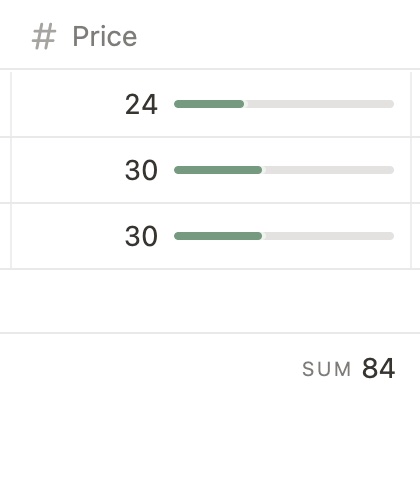This screenshot has height=496, width=420.
Task: Click the gray unfilled part of the 24 bar
Action: pyautogui.click(x=319, y=104)
